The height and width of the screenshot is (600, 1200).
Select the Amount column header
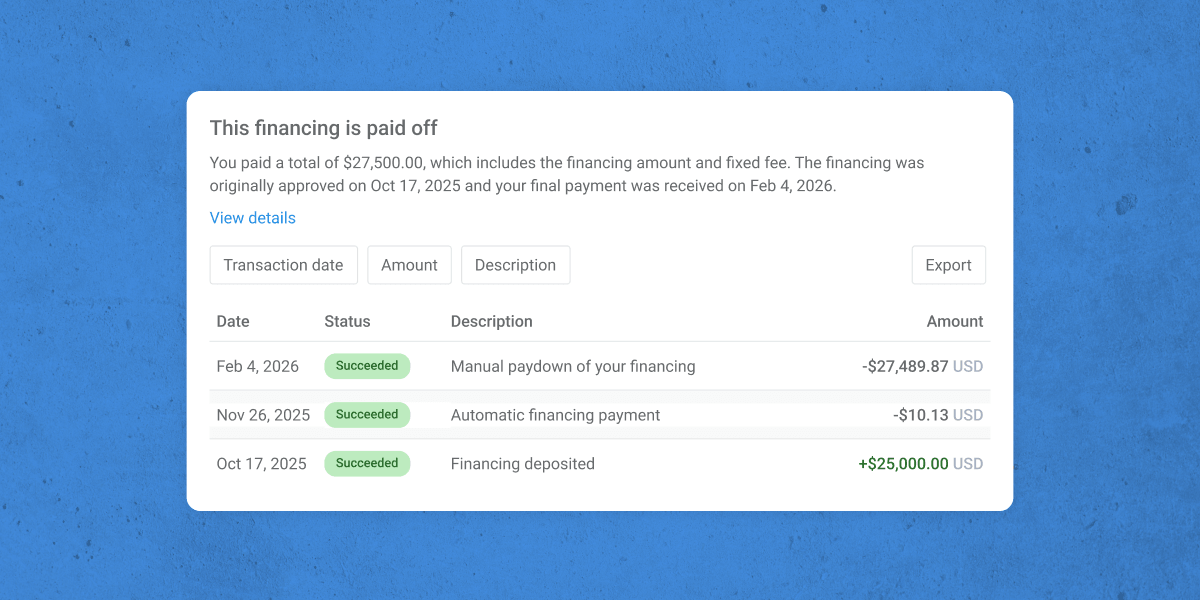[954, 321]
